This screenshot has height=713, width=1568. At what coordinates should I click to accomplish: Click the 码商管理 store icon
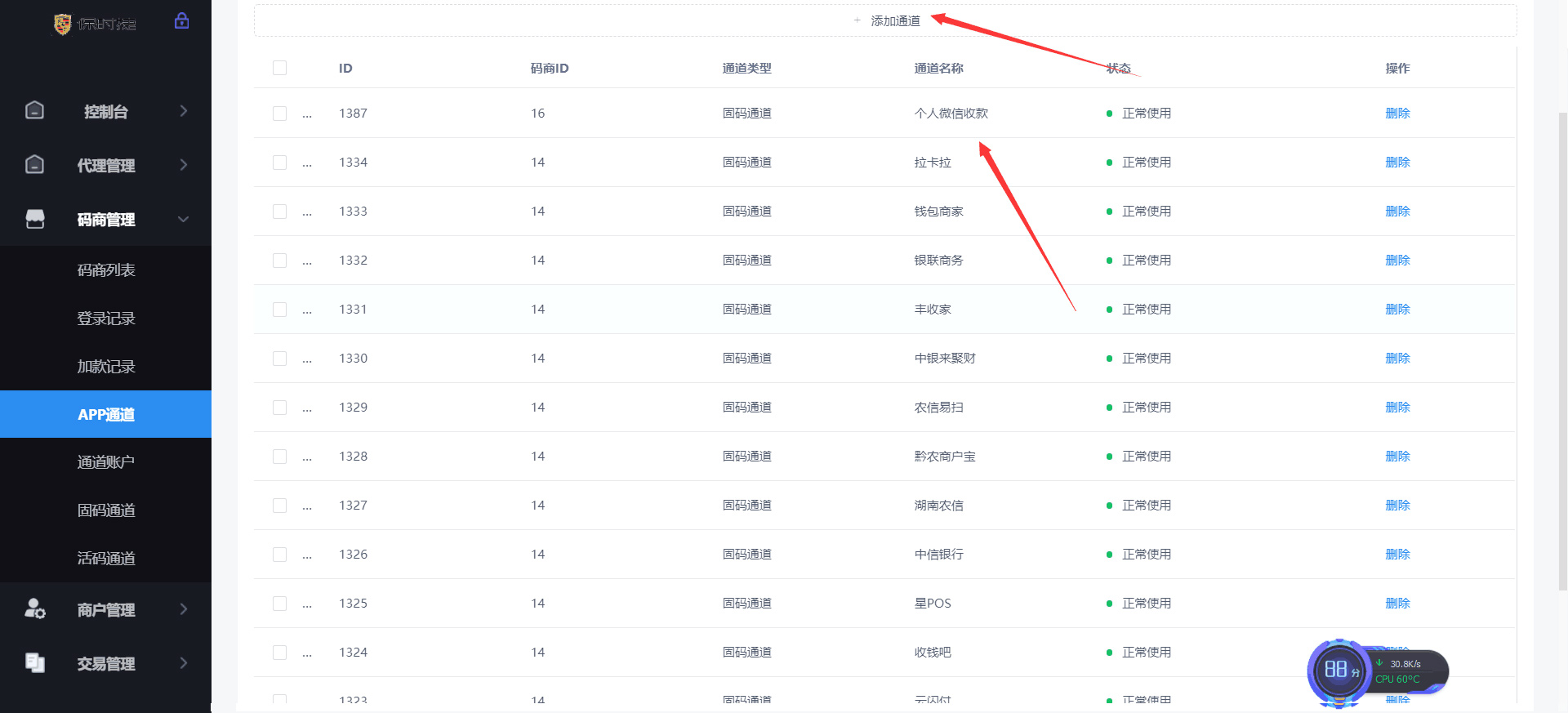coord(35,219)
